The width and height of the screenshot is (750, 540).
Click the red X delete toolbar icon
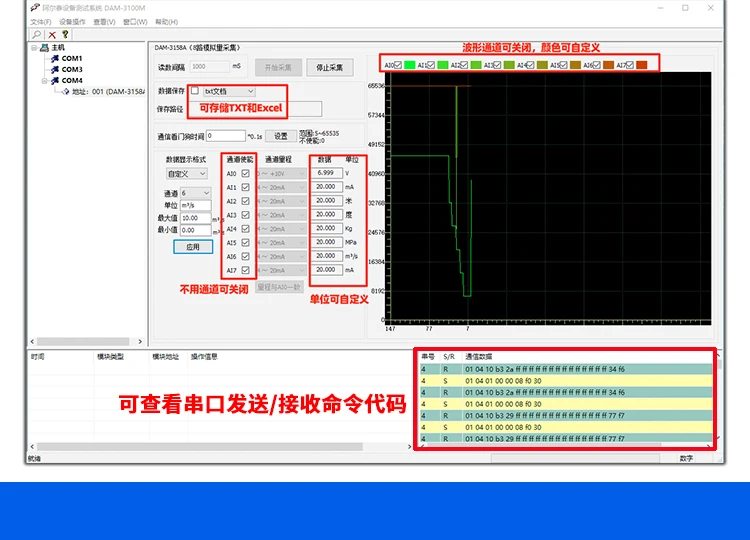point(52,35)
